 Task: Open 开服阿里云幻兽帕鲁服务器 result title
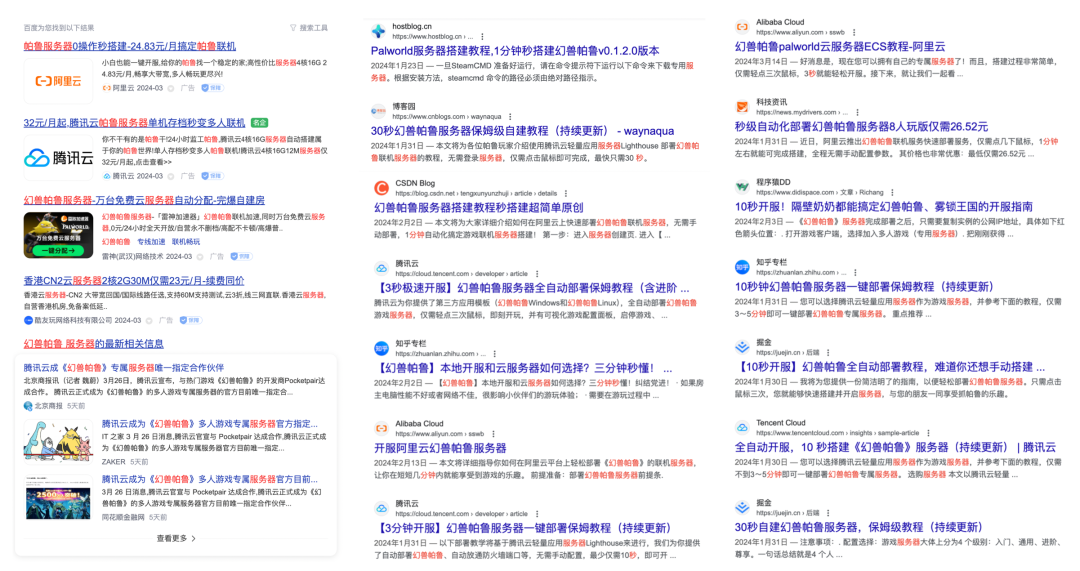[x=440, y=448]
